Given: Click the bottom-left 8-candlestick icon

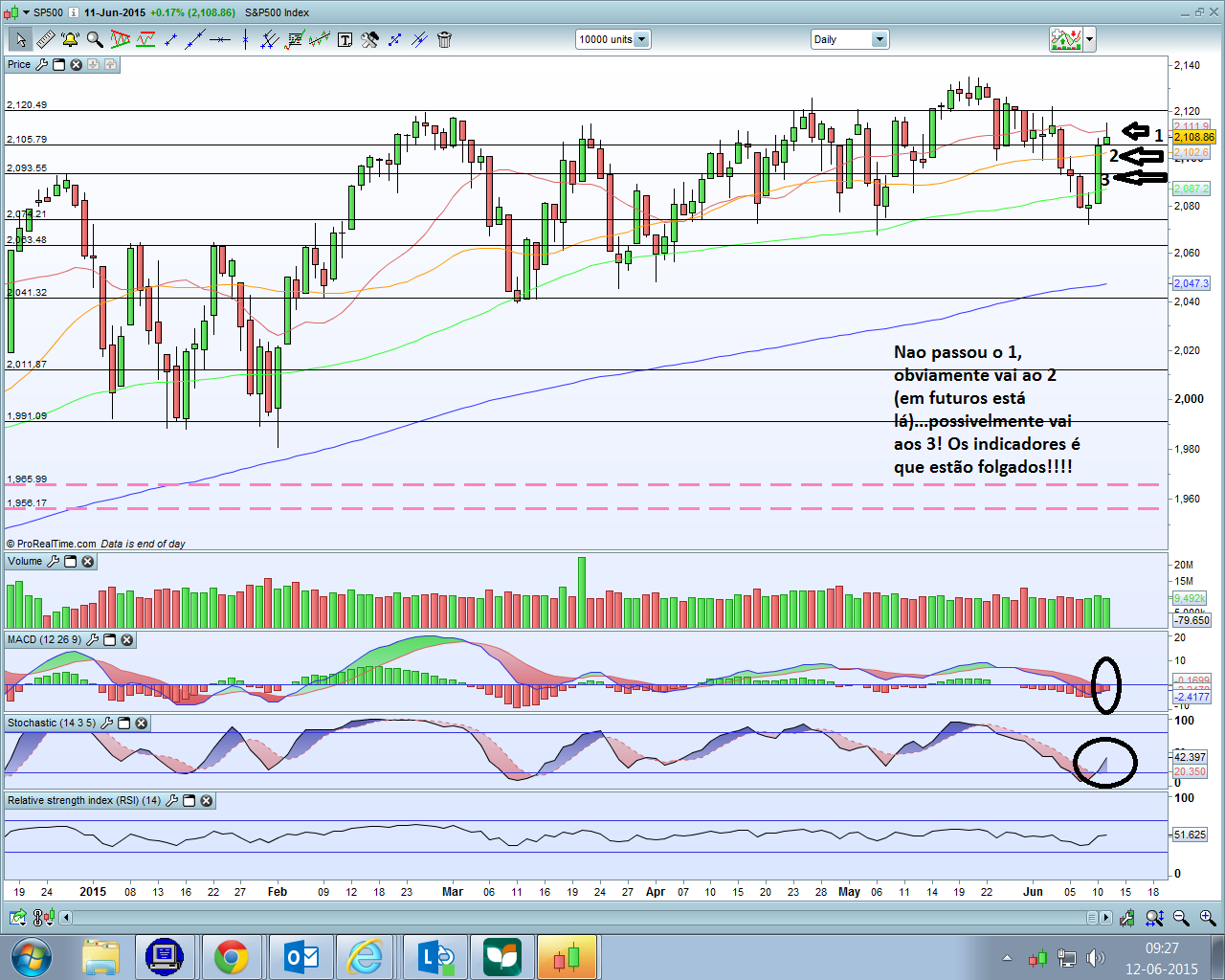Looking at the screenshot, I should click(43, 918).
